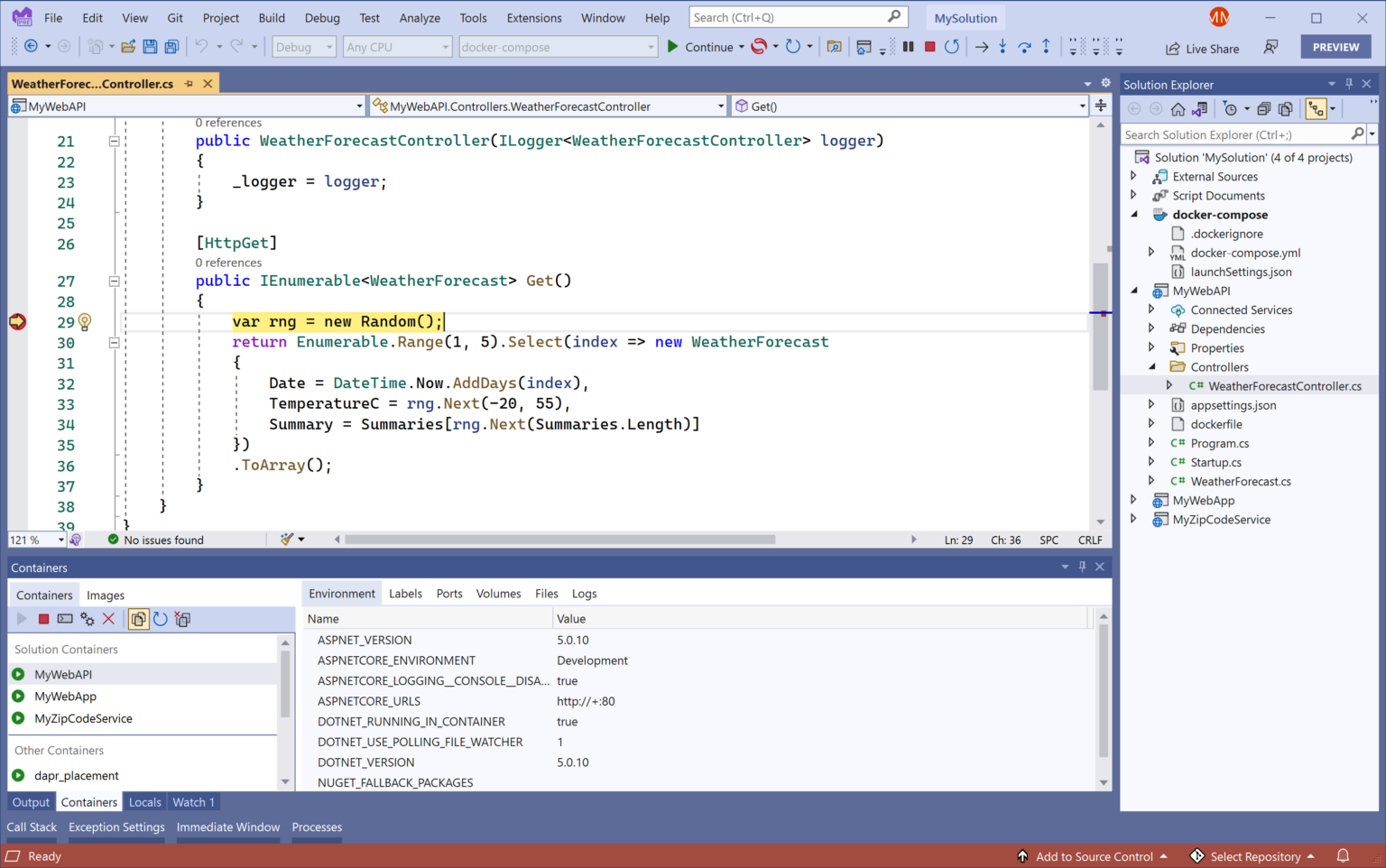Select the Break All (pause) icon
The image size is (1386, 868).
(908, 46)
